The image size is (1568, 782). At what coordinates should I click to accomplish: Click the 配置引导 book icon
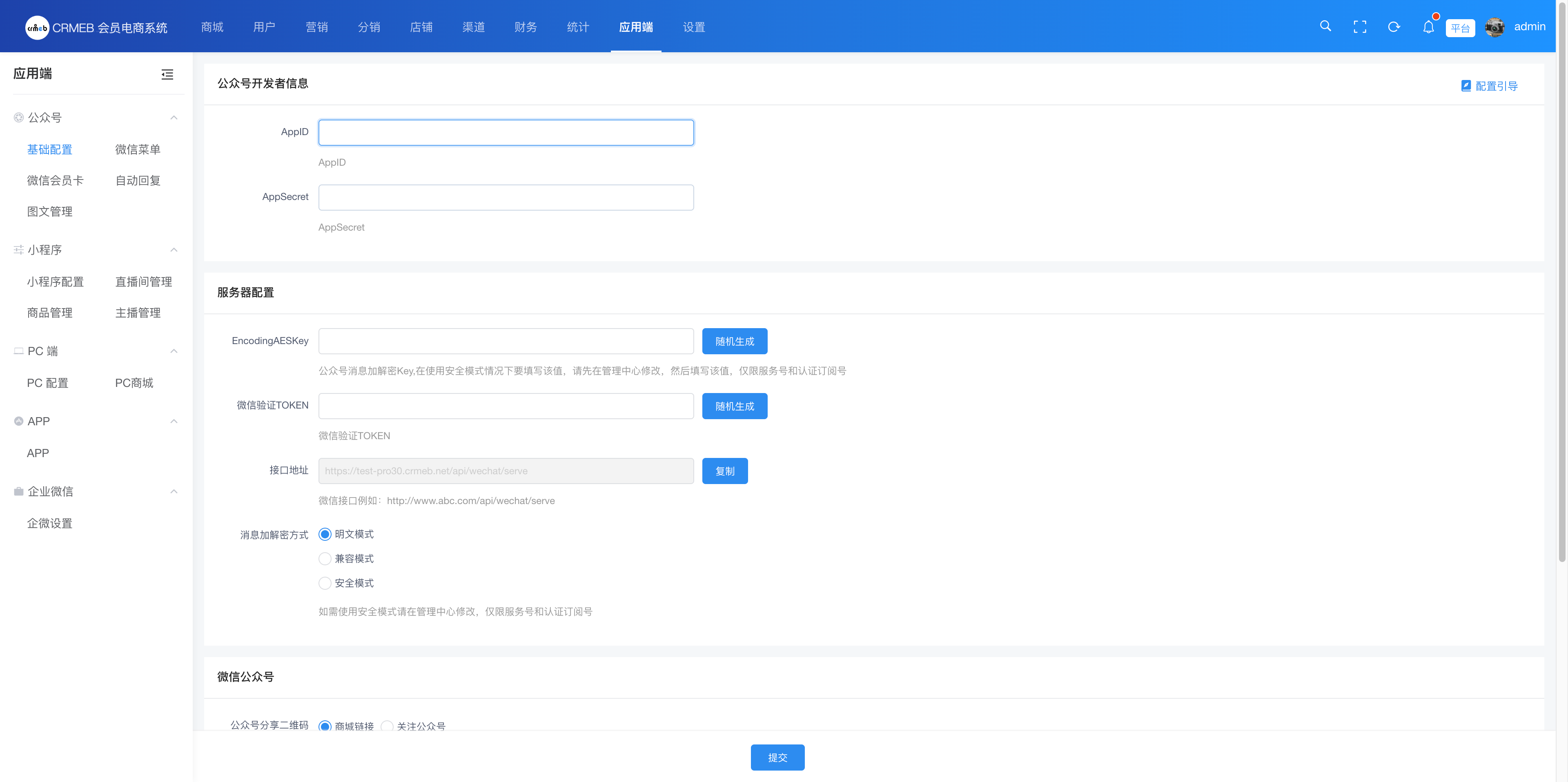click(x=1466, y=86)
